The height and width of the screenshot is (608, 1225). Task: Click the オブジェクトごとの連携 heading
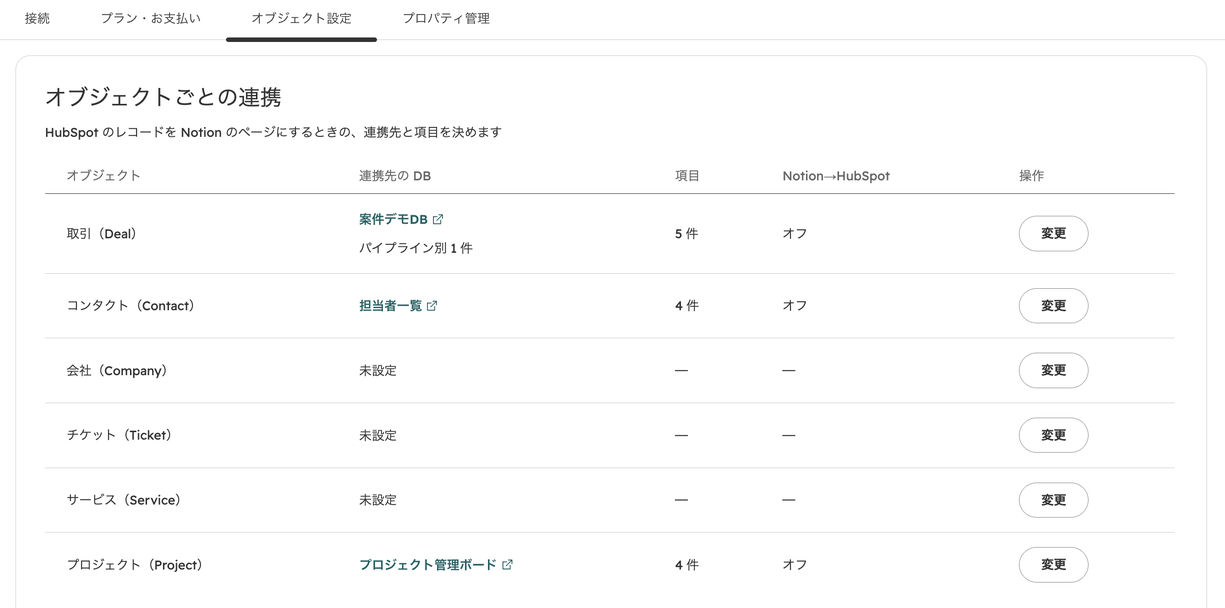pos(163,97)
